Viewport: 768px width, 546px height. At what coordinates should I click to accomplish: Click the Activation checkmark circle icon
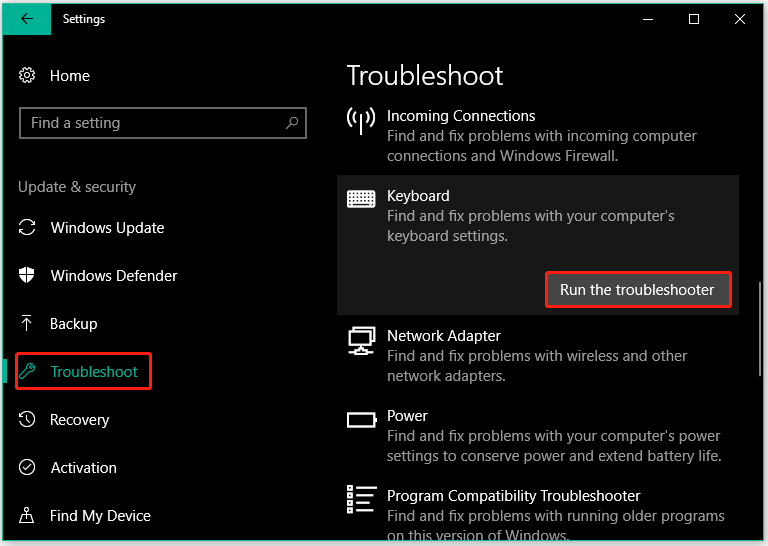click(28, 468)
